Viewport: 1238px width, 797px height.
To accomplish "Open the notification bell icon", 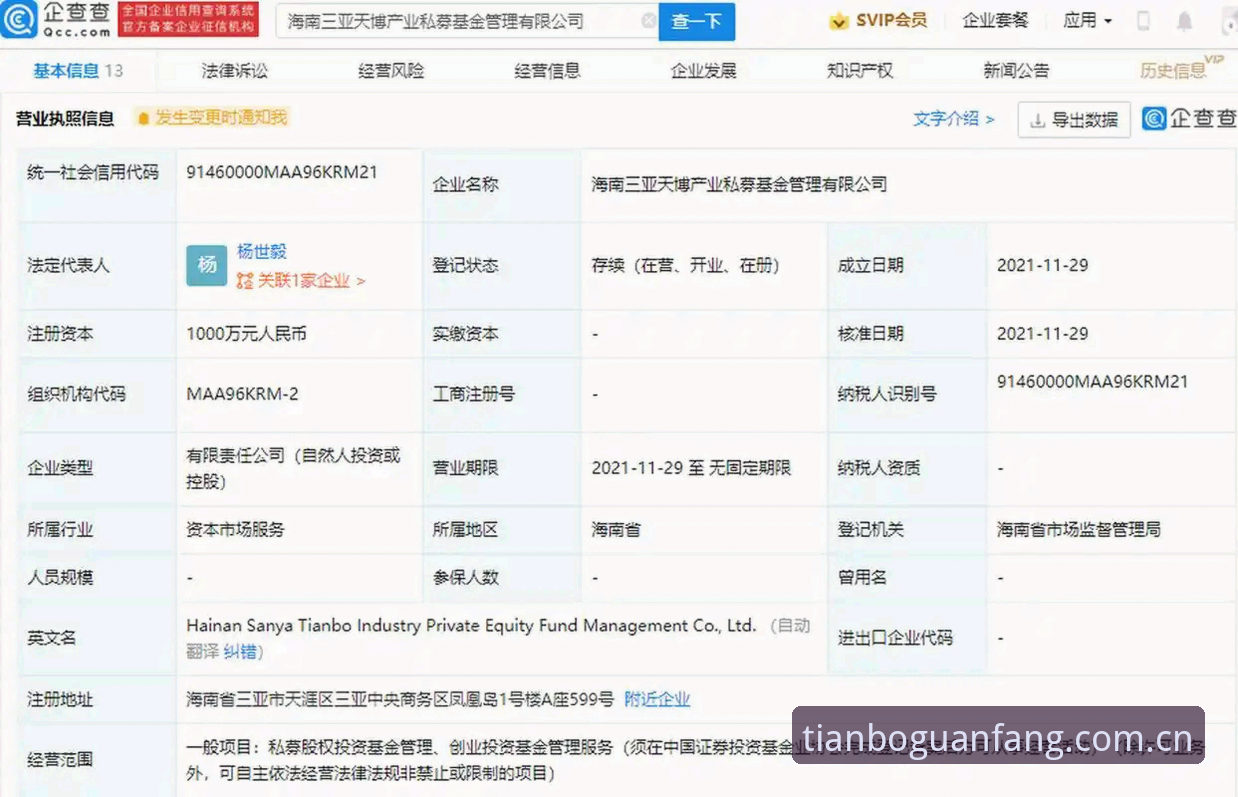I will click(1185, 21).
